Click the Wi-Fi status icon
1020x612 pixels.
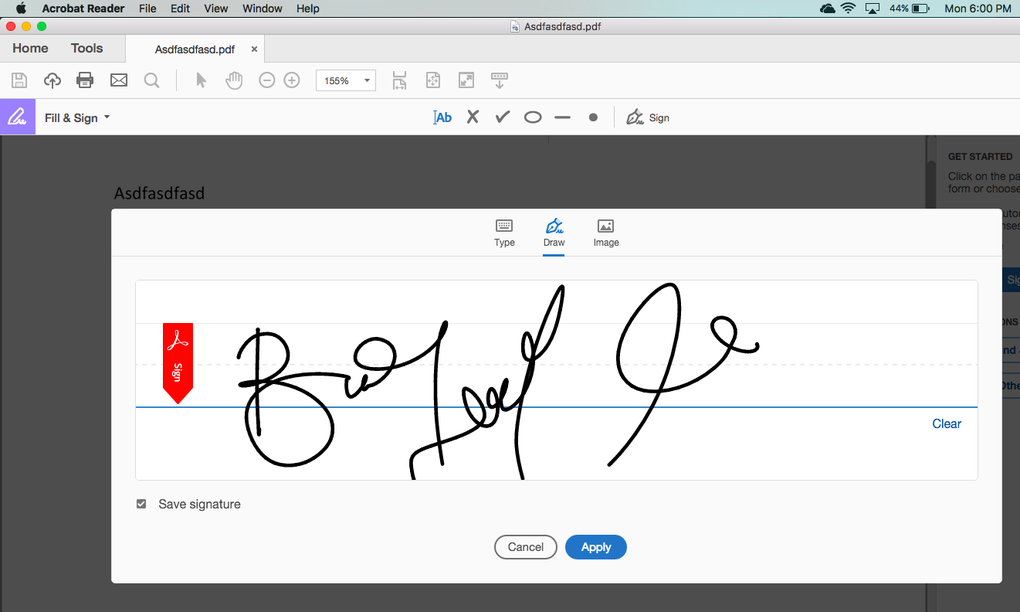coord(848,8)
